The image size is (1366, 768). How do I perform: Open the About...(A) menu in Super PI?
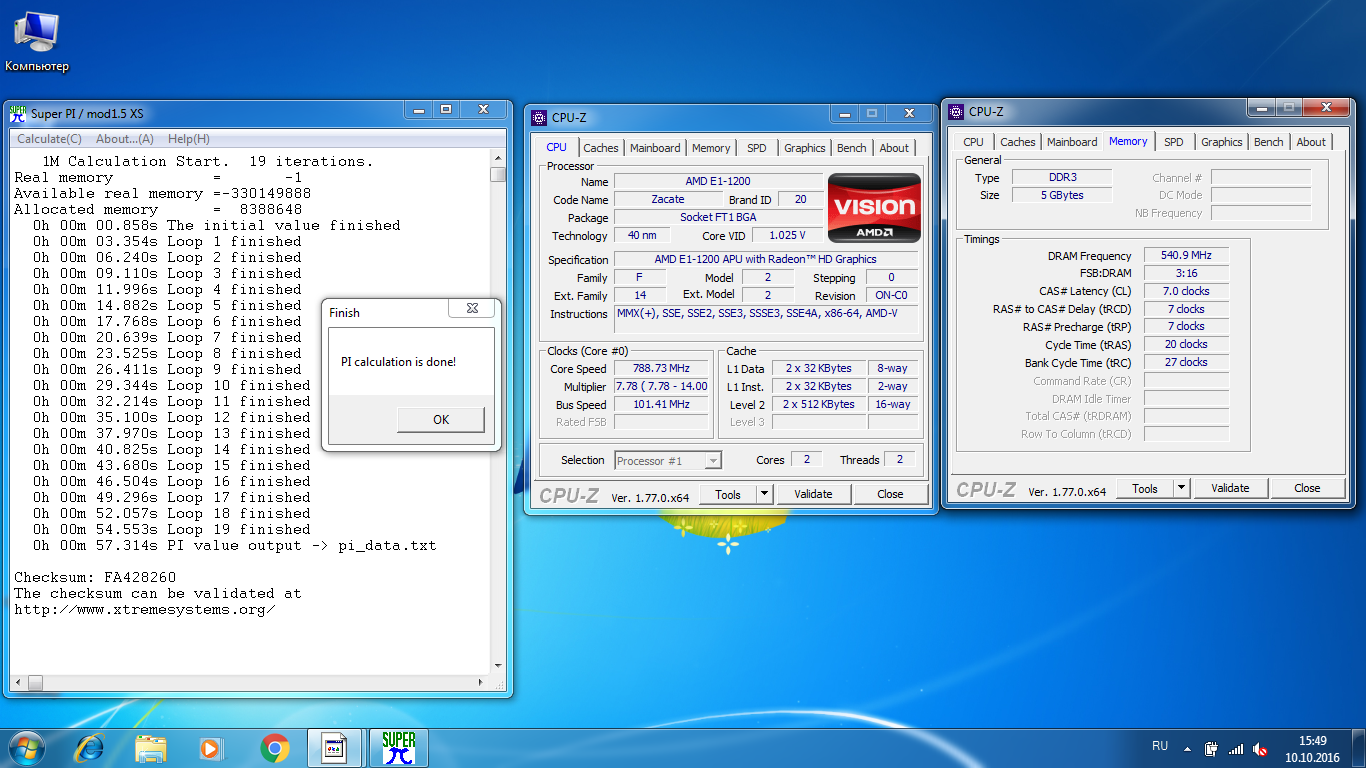[x=125, y=139]
